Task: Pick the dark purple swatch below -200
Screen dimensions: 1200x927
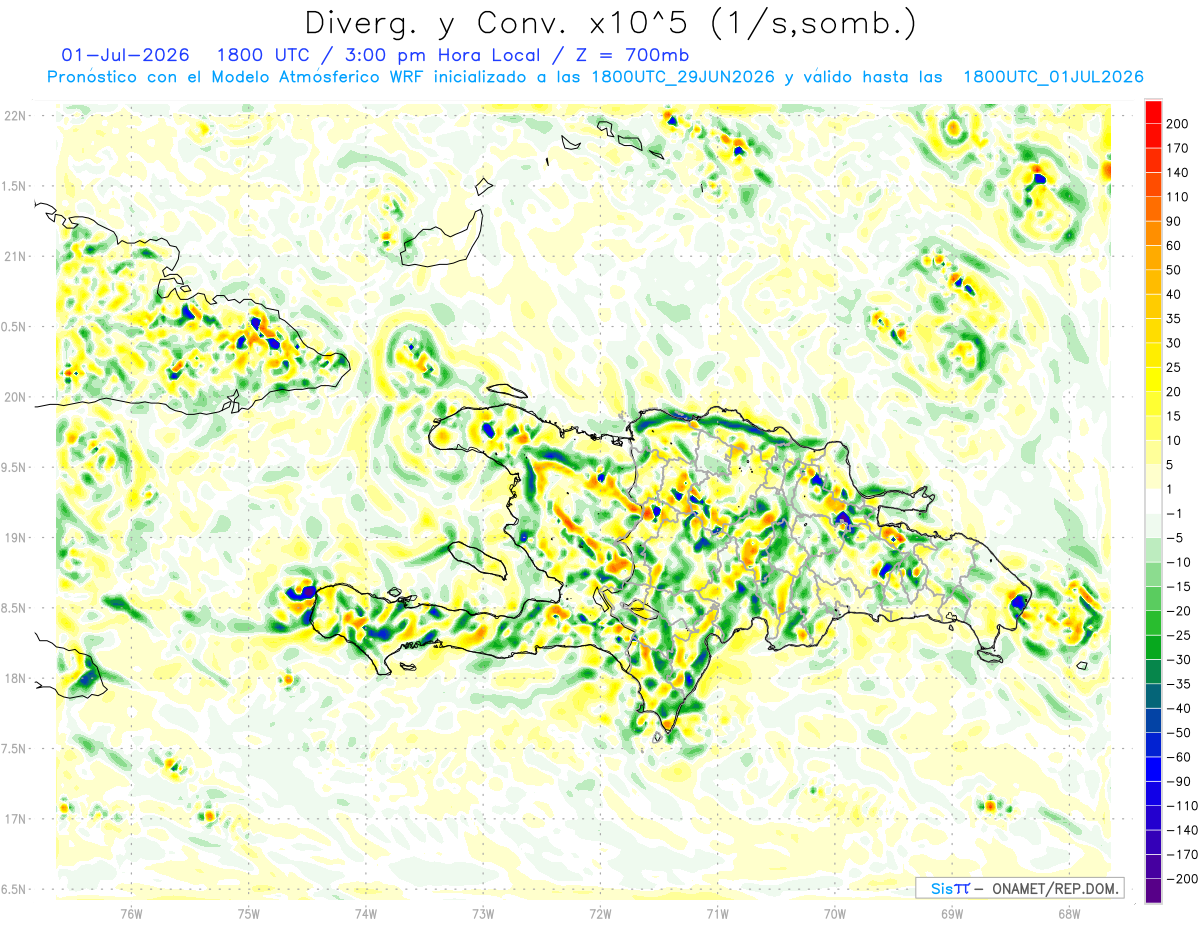Action: pos(1153,891)
